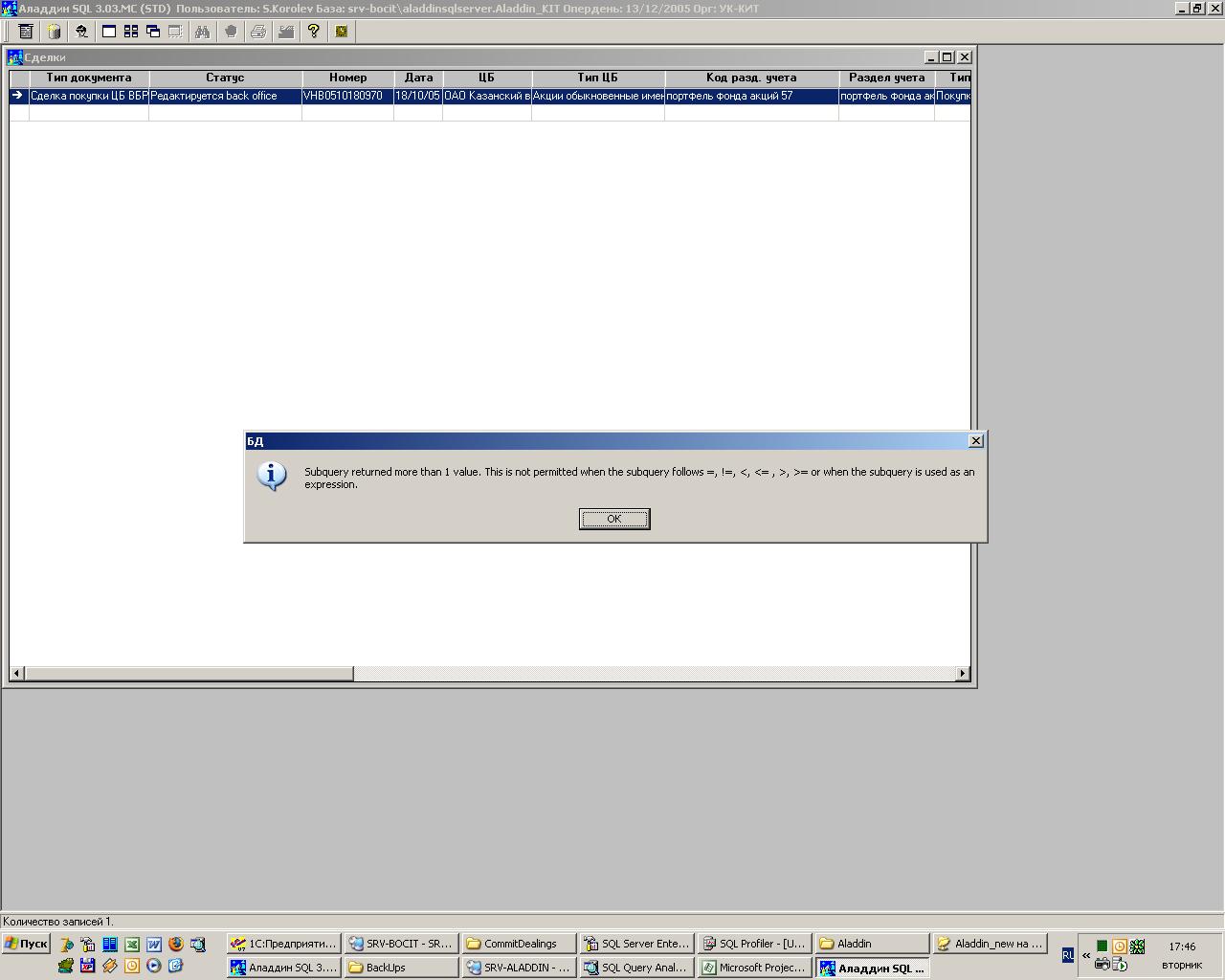Open the Пуск start menu
This screenshot has height=980, width=1225.
coord(26,944)
